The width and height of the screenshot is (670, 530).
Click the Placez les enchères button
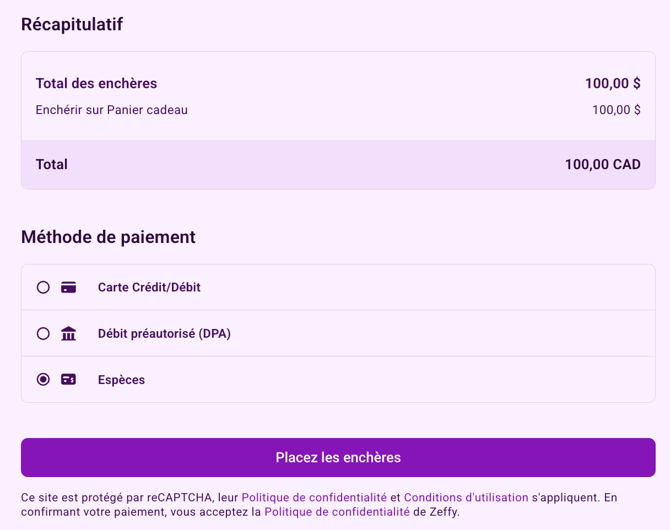click(338, 457)
